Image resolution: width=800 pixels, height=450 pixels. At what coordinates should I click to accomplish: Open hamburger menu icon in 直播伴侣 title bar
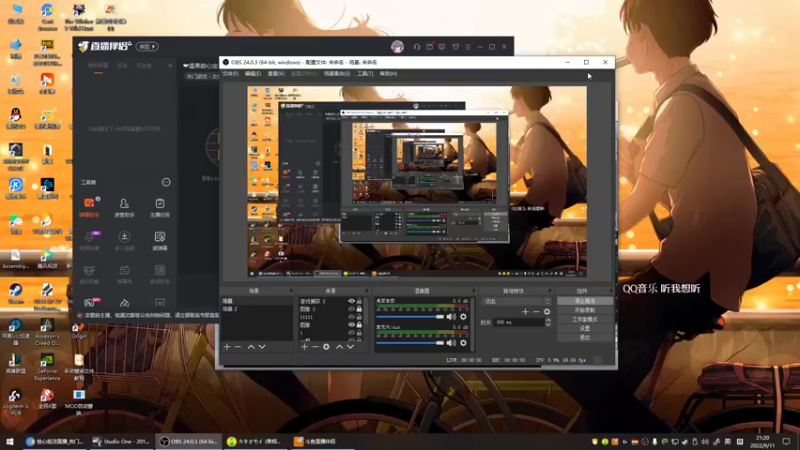click(468, 47)
